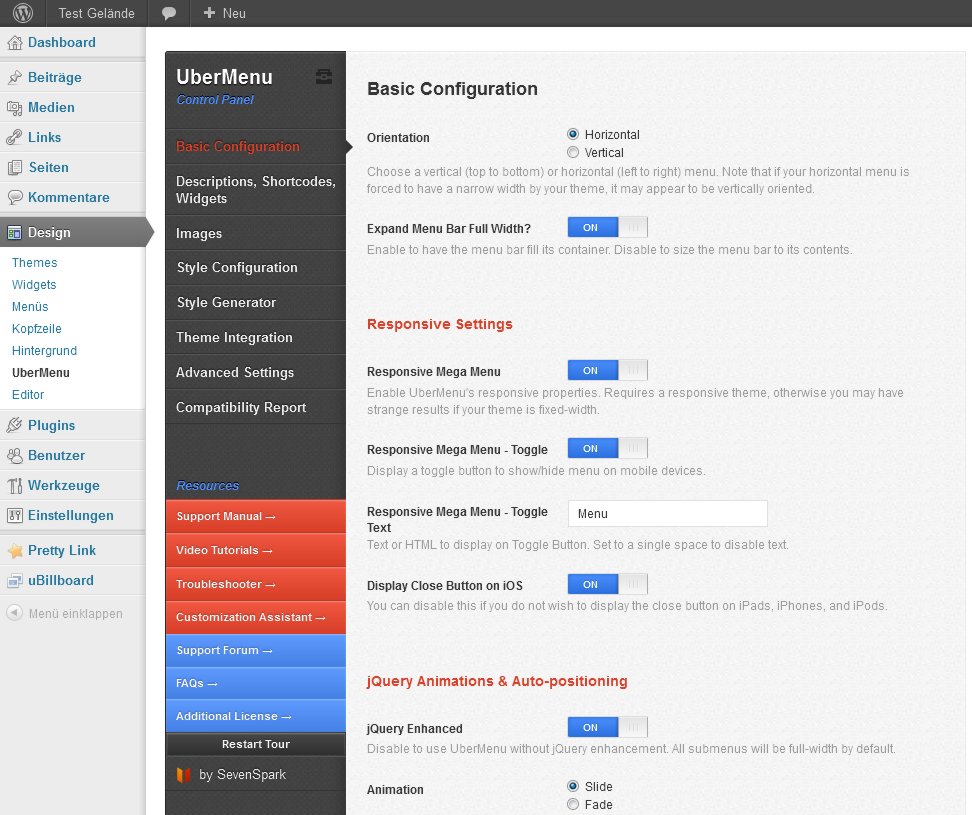The height and width of the screenshot is (815, 972).
Task: Toggle the jQuery Enhanced switch
Action: (608, 727)
